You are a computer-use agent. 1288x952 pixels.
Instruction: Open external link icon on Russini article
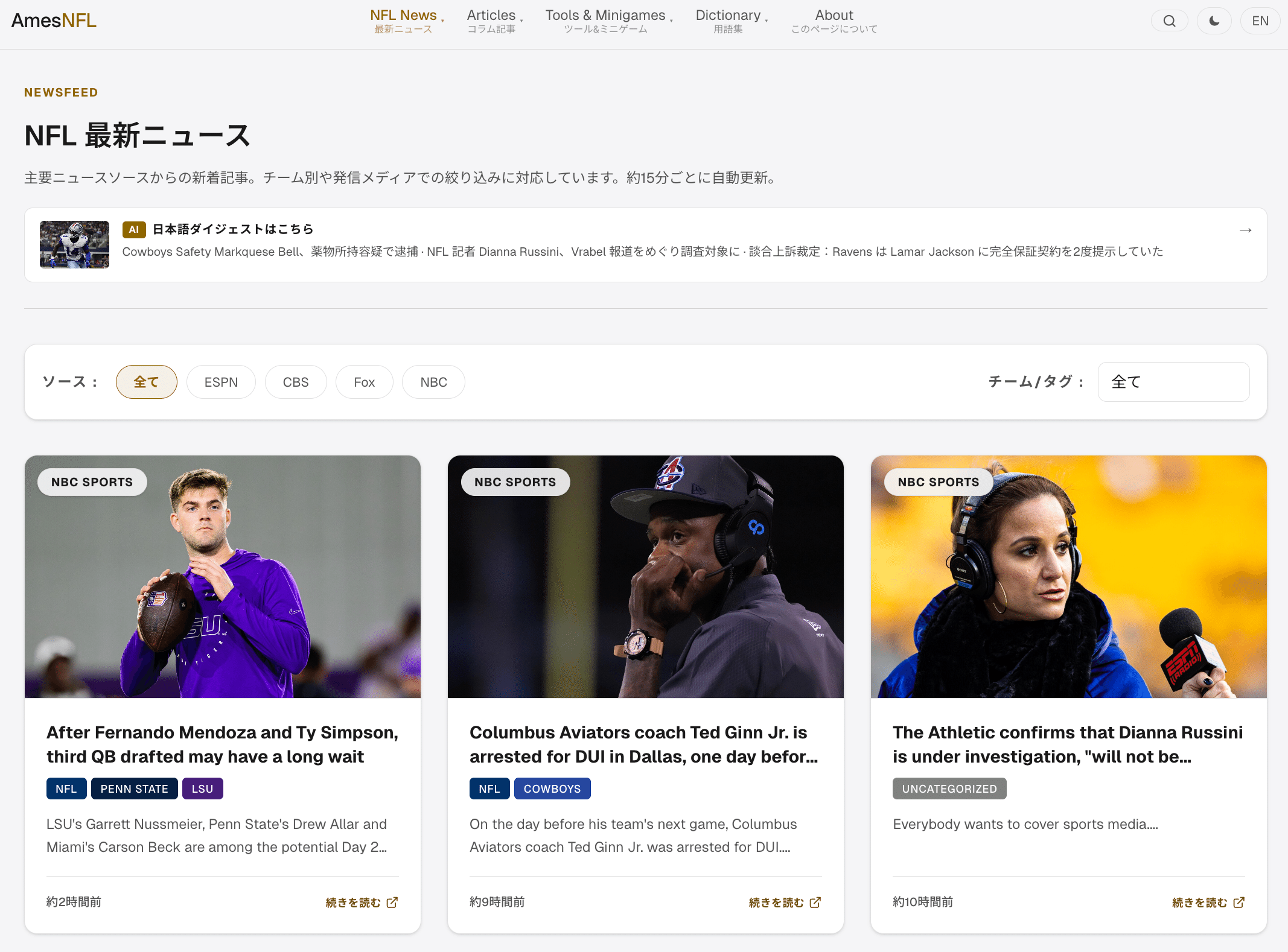click(1239, 902)
